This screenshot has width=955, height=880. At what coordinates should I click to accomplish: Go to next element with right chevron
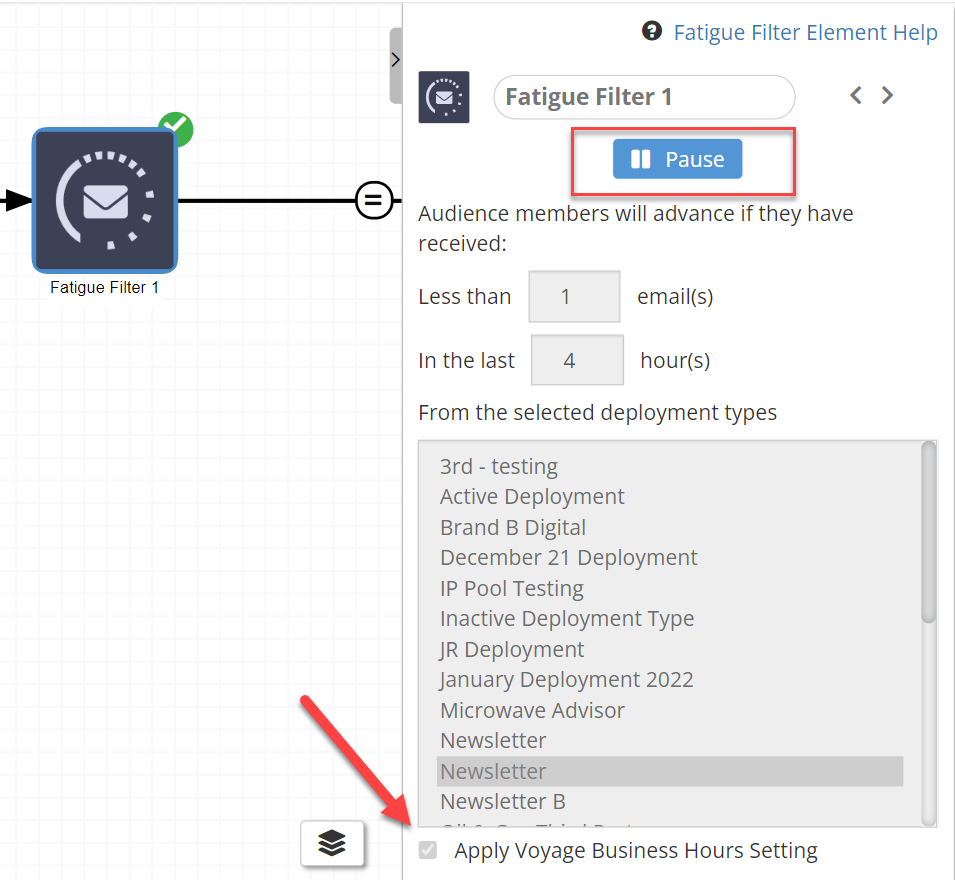point(887,96)
